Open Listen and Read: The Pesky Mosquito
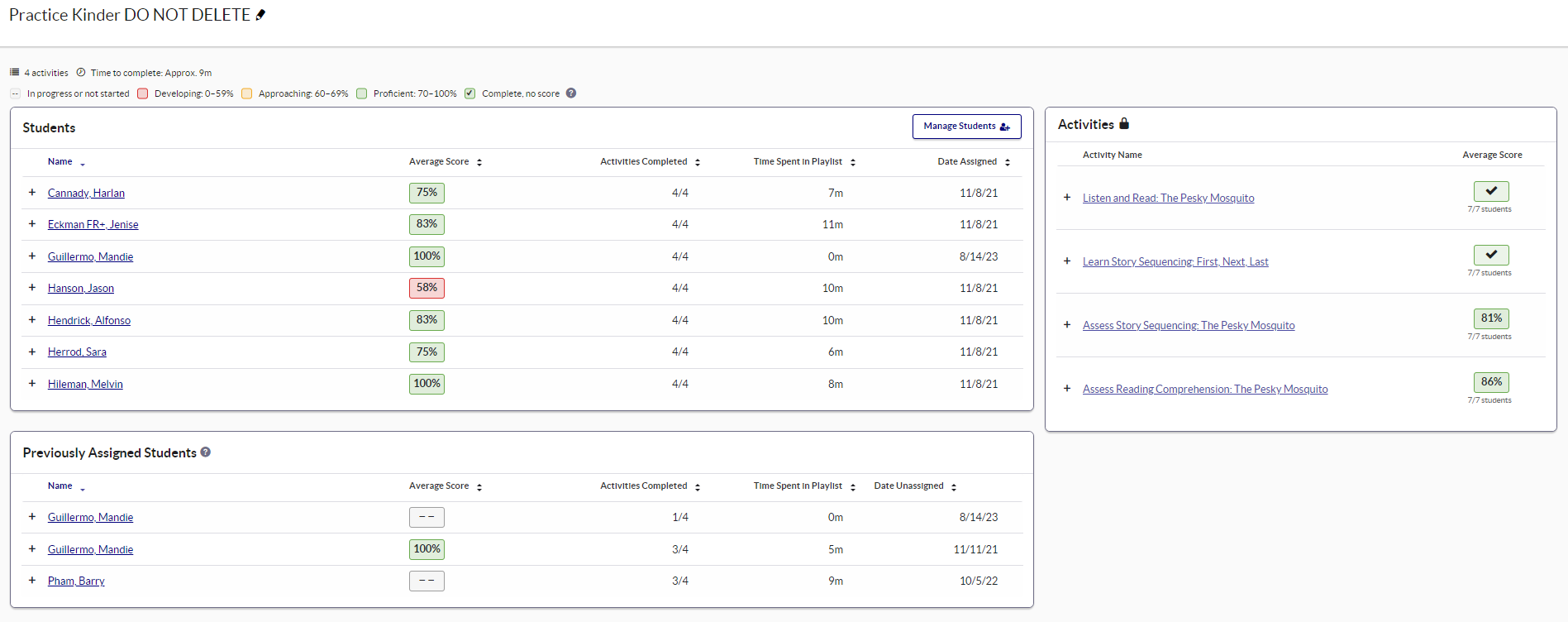 pos(1168,198)
